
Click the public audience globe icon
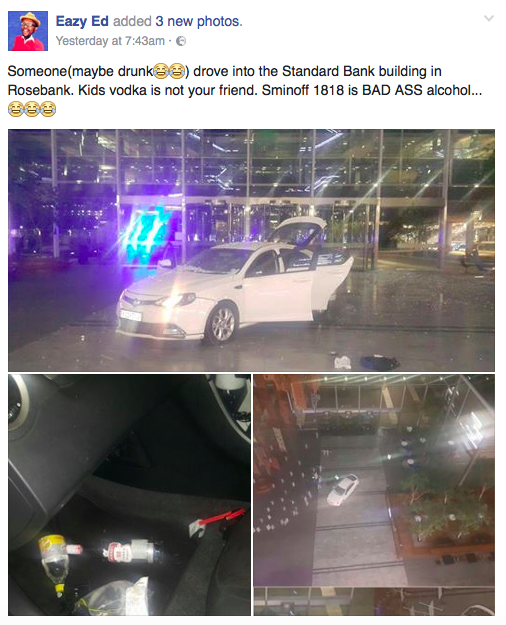click(181, 41)
